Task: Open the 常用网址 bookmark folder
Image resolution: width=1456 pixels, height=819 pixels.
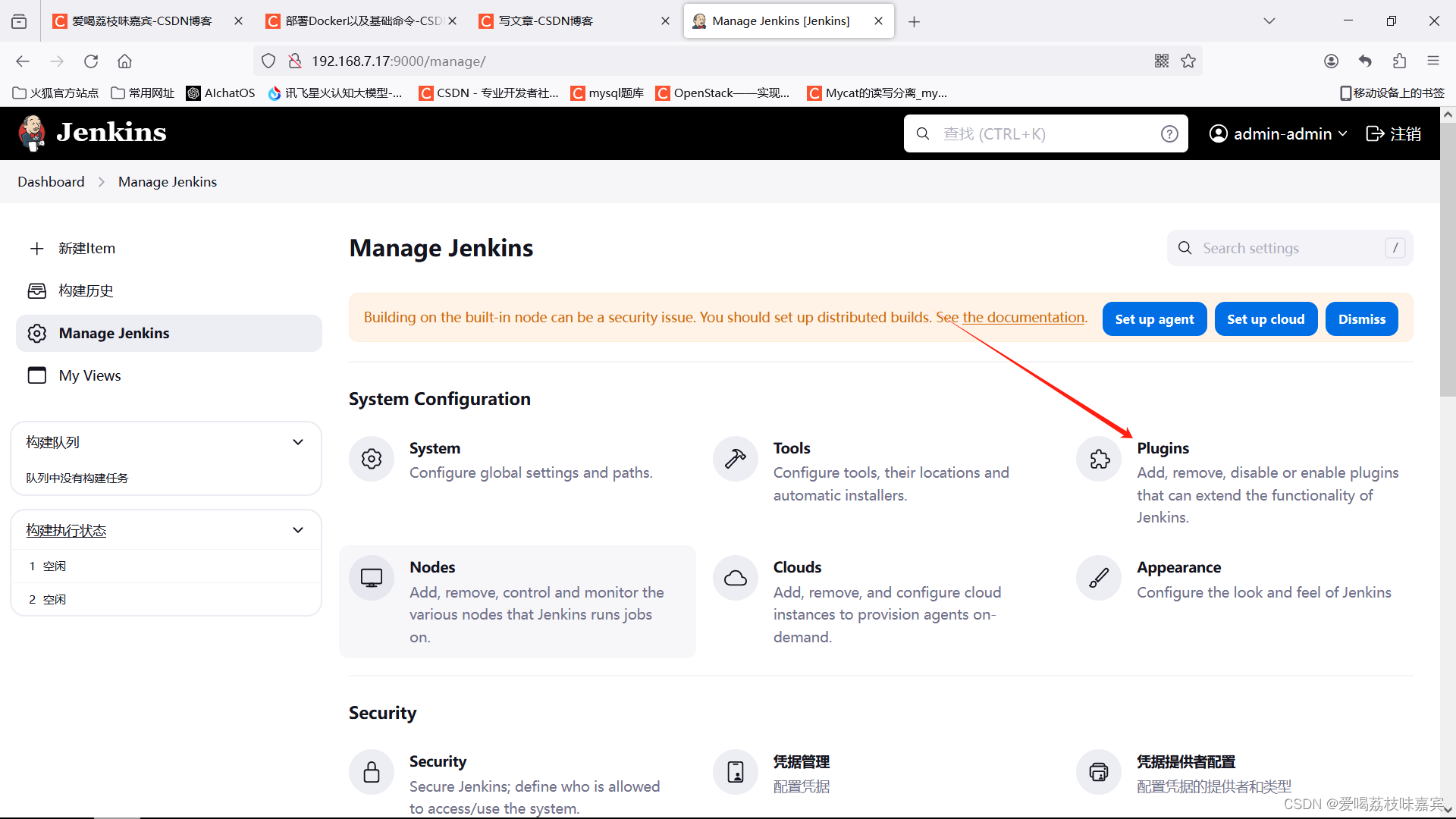Action: [x=143, y=93]
